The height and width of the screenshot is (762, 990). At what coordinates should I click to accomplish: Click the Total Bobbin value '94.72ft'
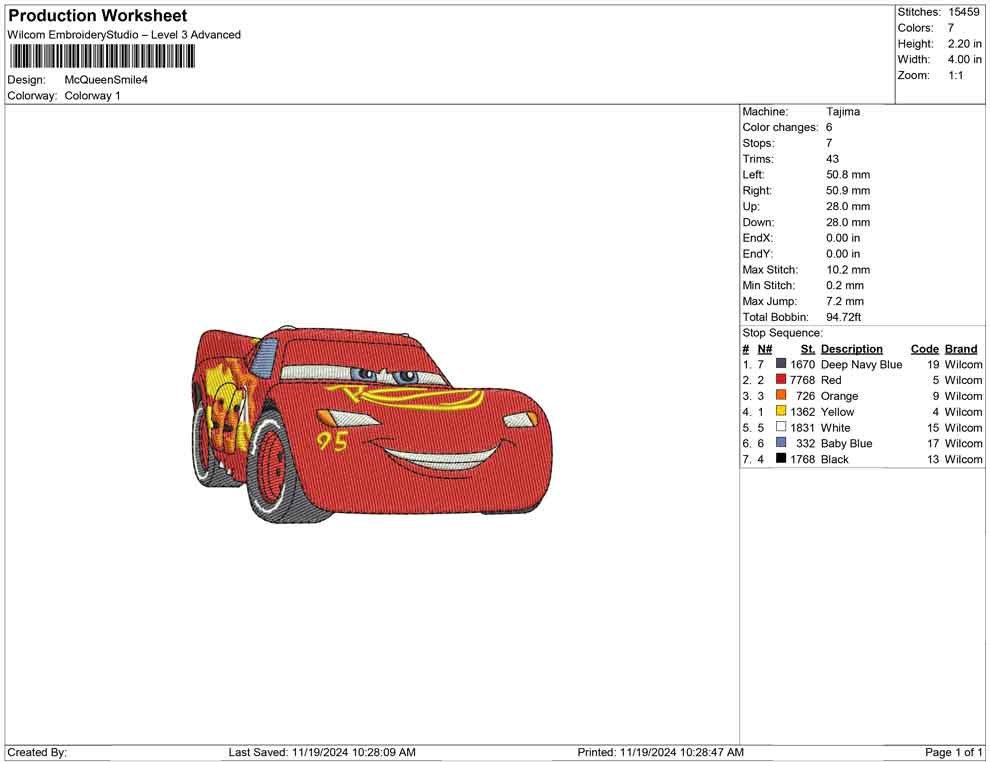tap(844, 317)
